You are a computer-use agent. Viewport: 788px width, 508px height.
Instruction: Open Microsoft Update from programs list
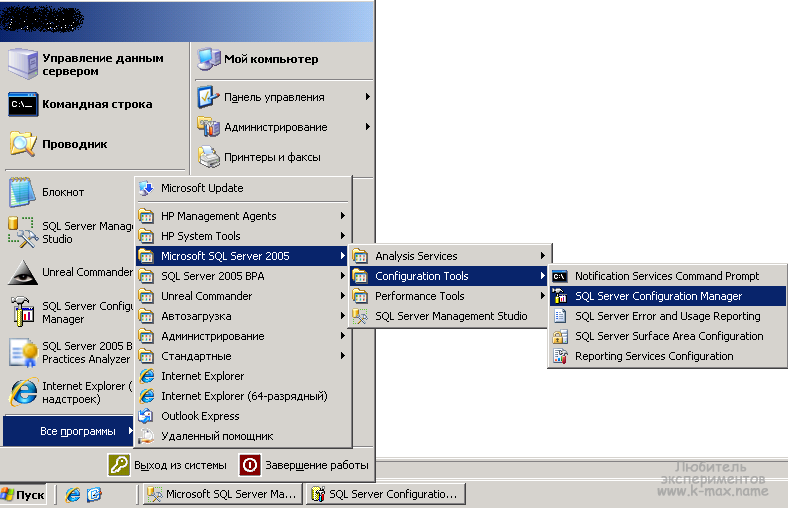coord(243,188)
